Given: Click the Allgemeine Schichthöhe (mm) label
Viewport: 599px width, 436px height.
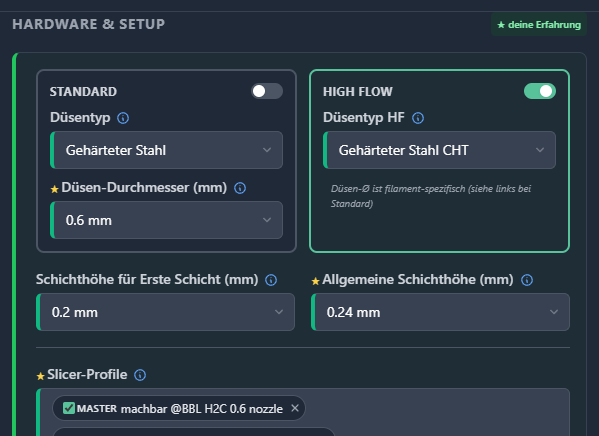Looking at the screenshot, I should tap(418, 280).
